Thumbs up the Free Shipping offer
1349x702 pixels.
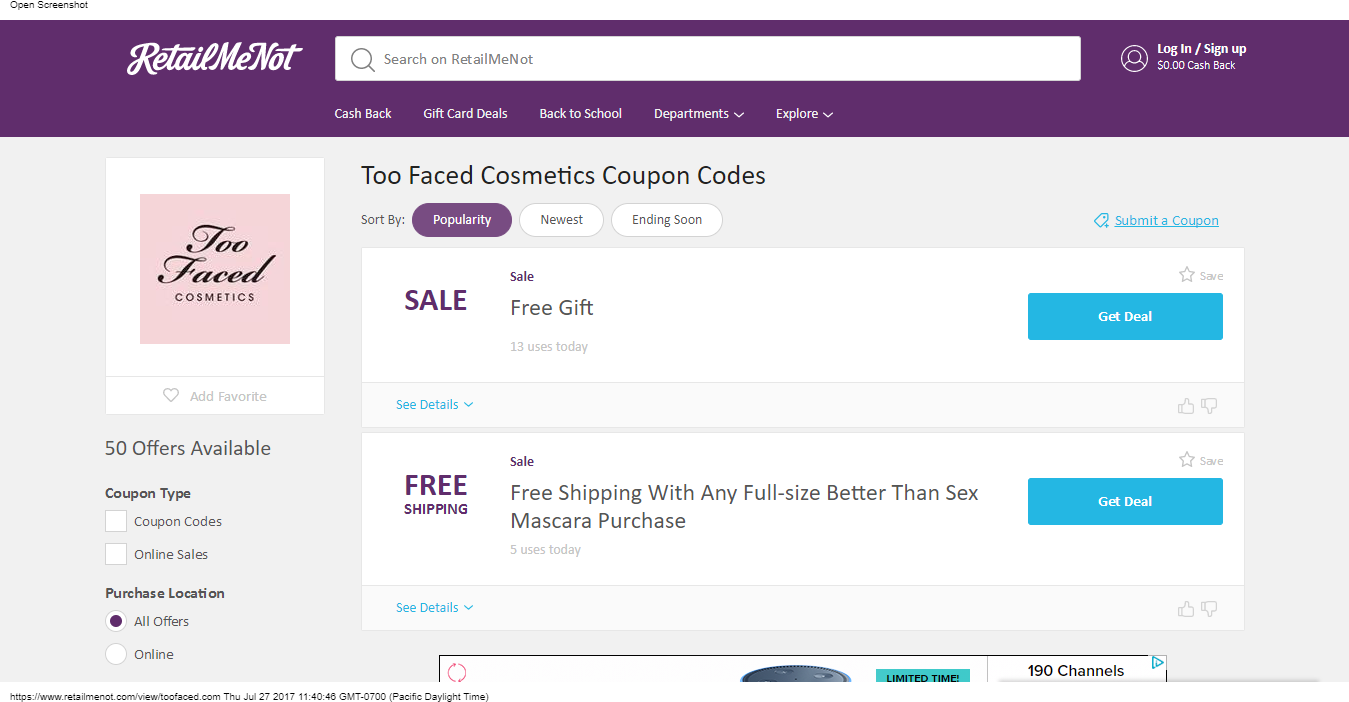pyautogui.click(x=1186, y=608)
